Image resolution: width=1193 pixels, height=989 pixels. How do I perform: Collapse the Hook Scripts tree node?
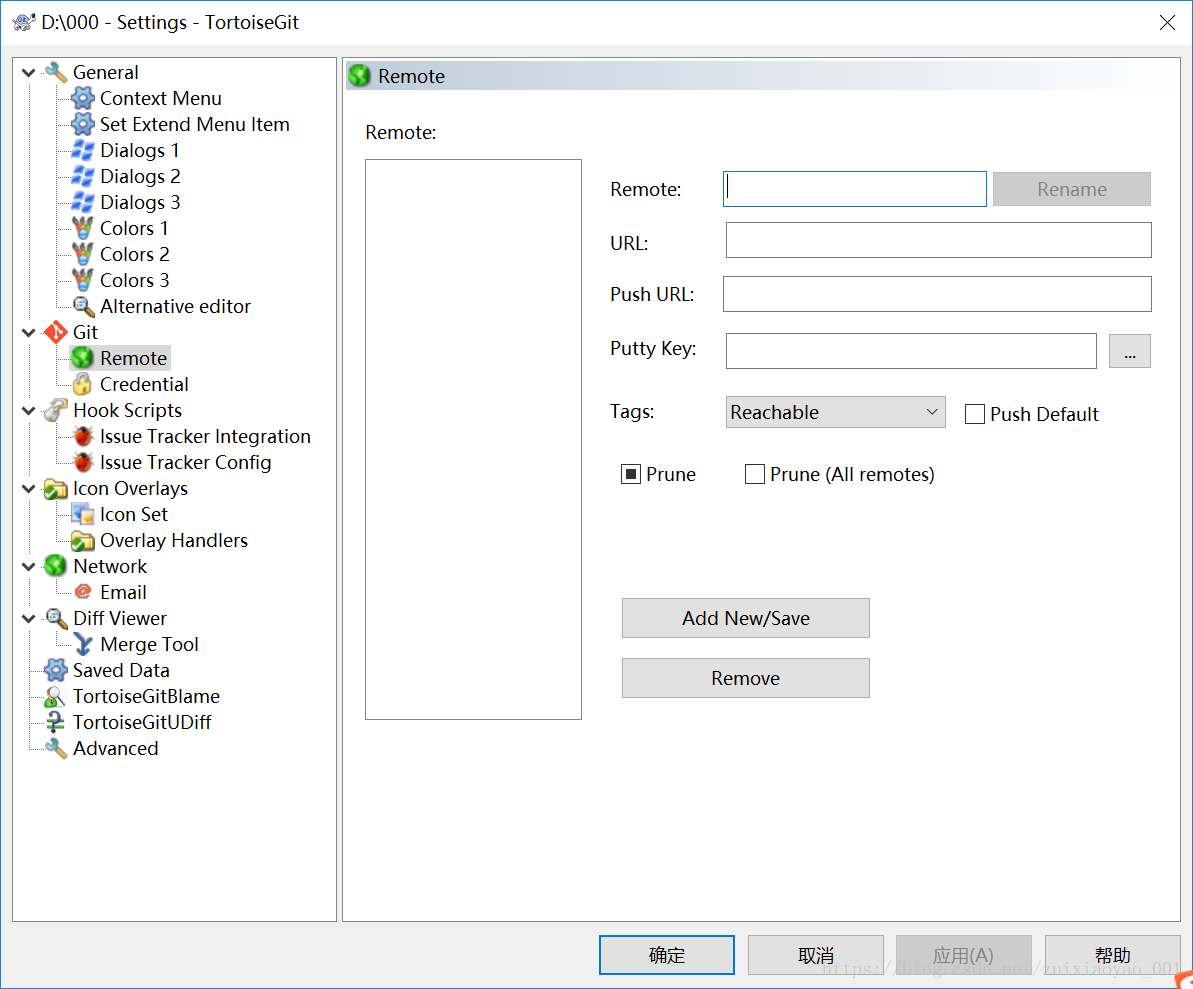(29, 411)
